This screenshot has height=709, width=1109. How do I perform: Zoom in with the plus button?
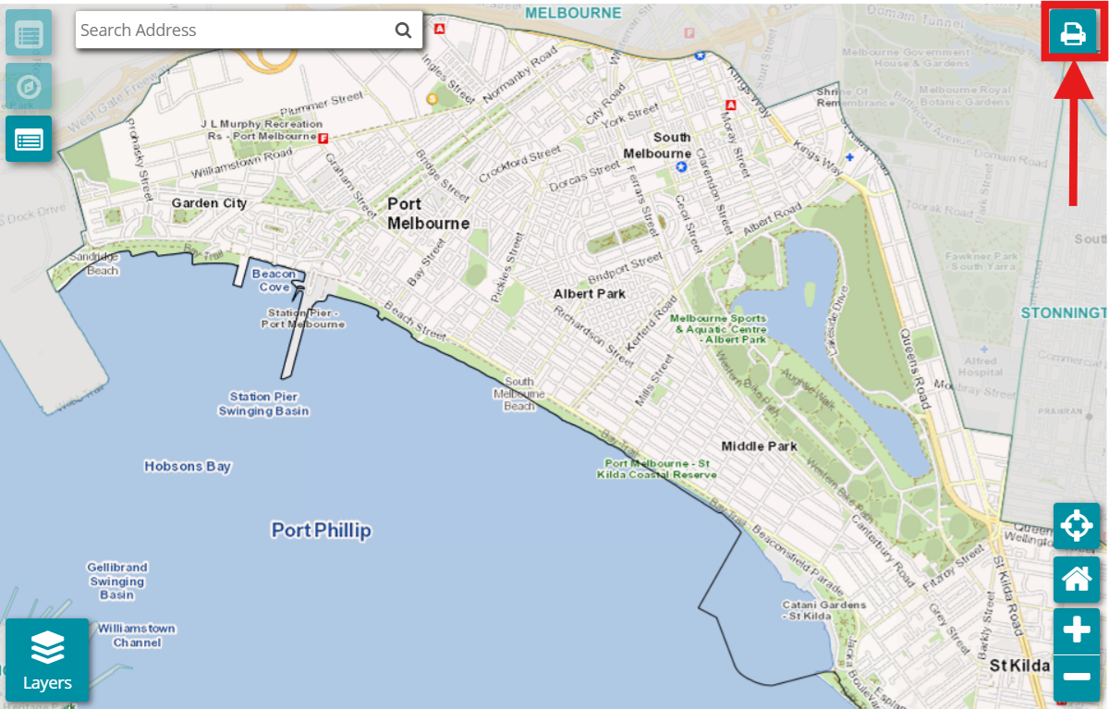[1076, 630]
